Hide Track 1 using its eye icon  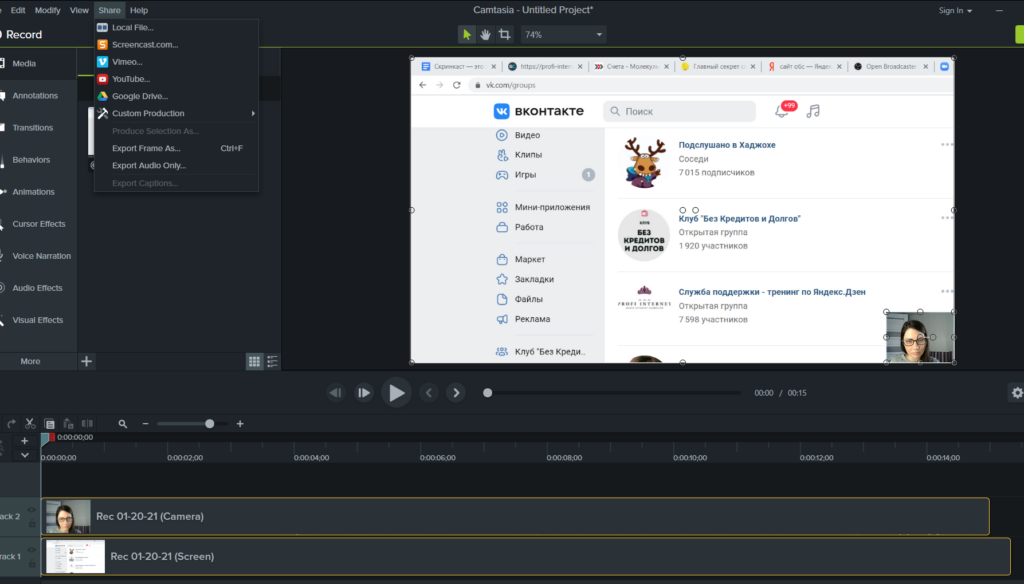pyautogui.click(x=31, y=550)
